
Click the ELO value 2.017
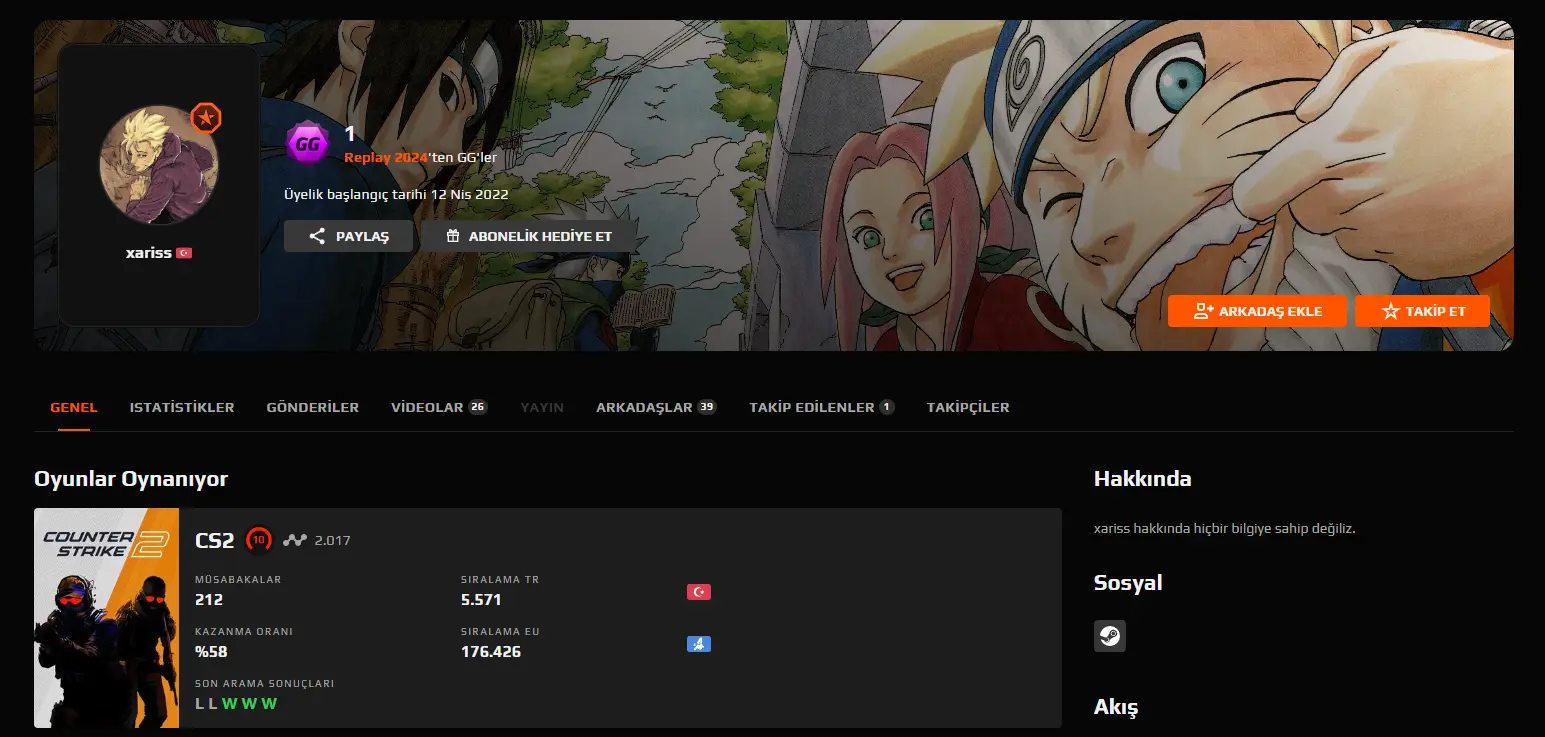(x=332, y=541)
